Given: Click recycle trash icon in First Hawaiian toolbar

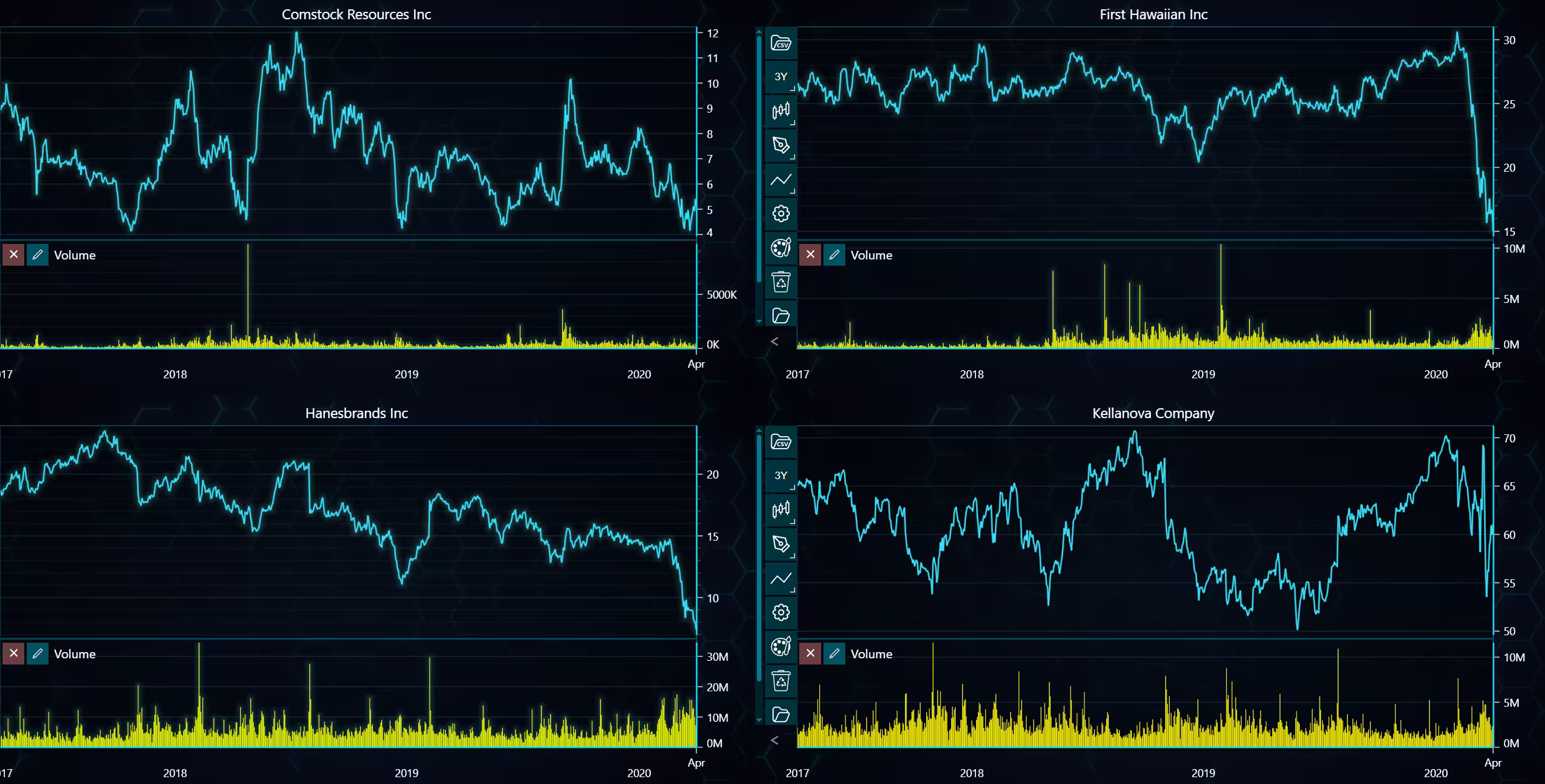Looking at the screenshot, I should pos(781,282).
